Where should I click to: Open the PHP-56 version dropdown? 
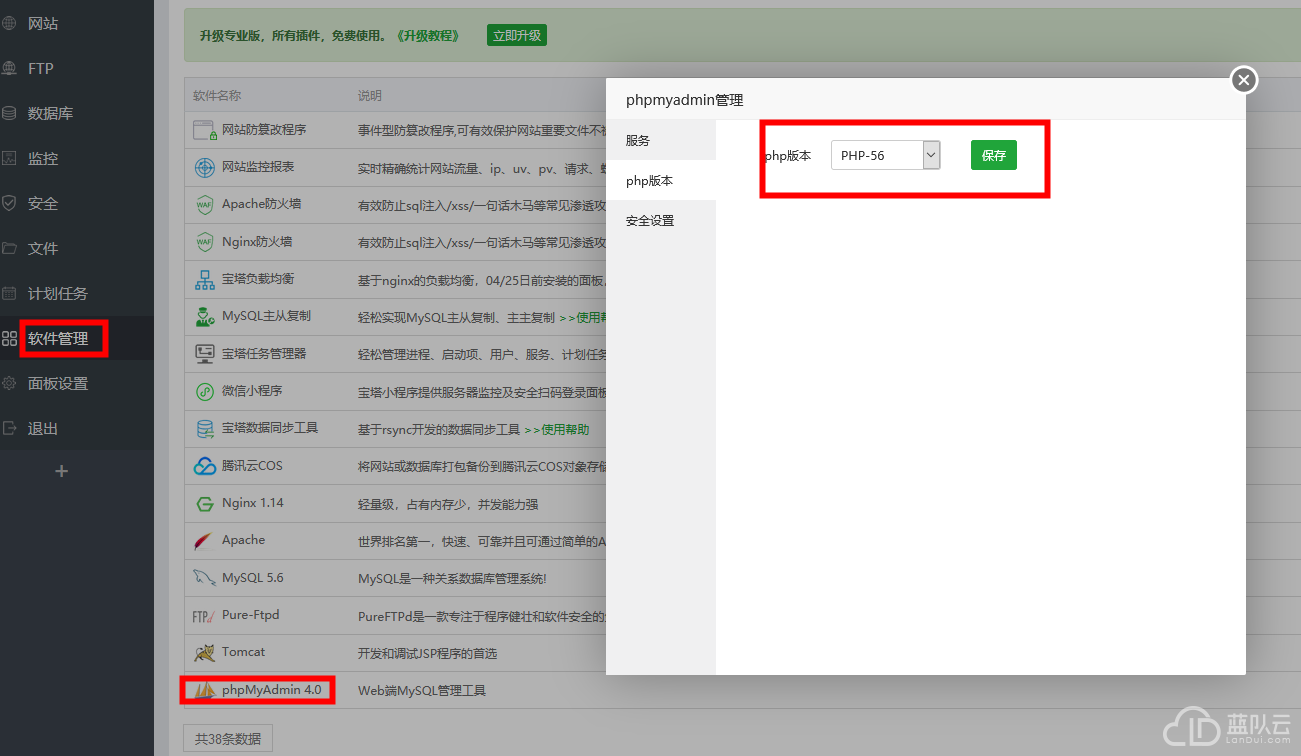[885, 155]
